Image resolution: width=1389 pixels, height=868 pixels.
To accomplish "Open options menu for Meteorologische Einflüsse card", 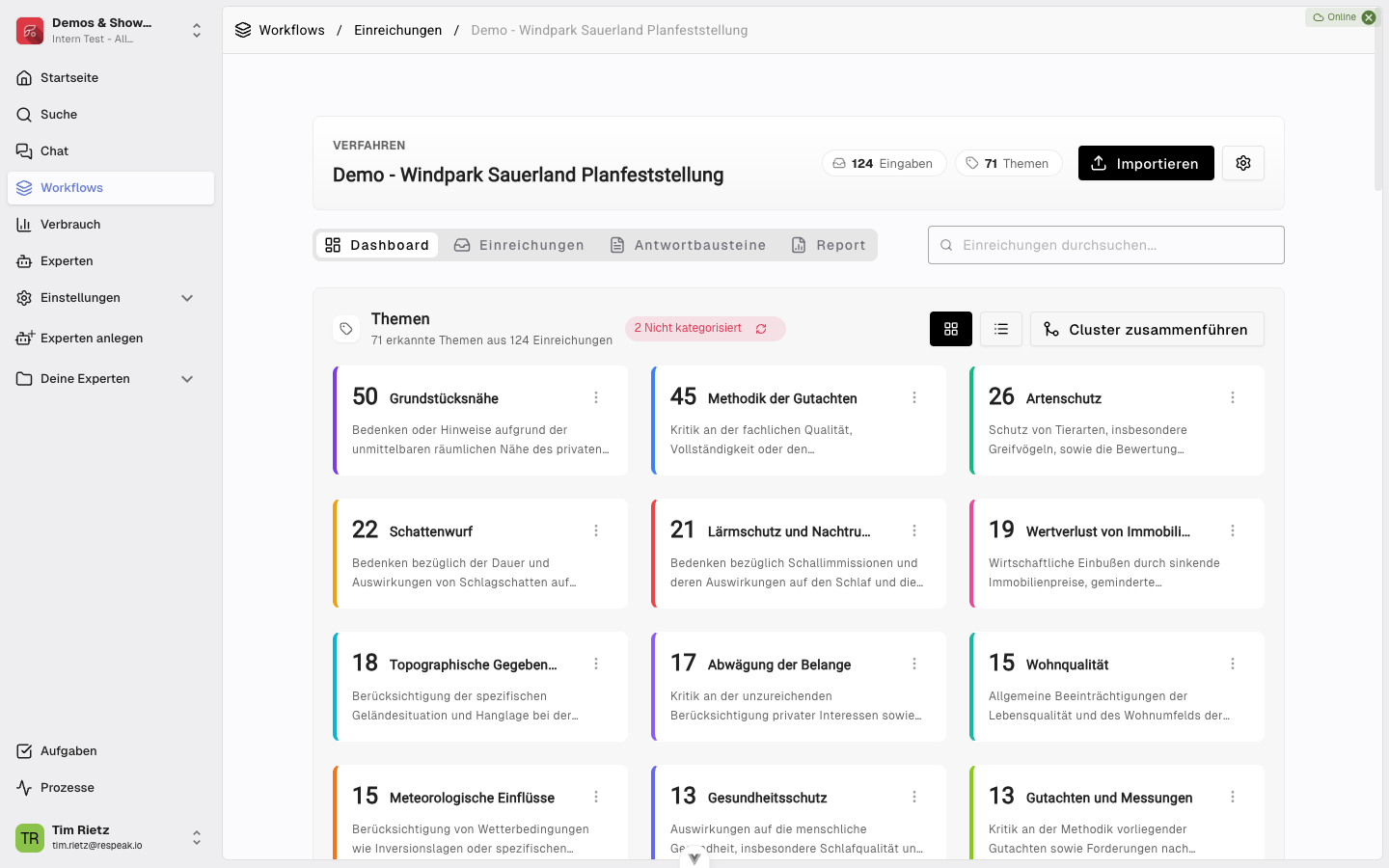I will pos(596,797).
